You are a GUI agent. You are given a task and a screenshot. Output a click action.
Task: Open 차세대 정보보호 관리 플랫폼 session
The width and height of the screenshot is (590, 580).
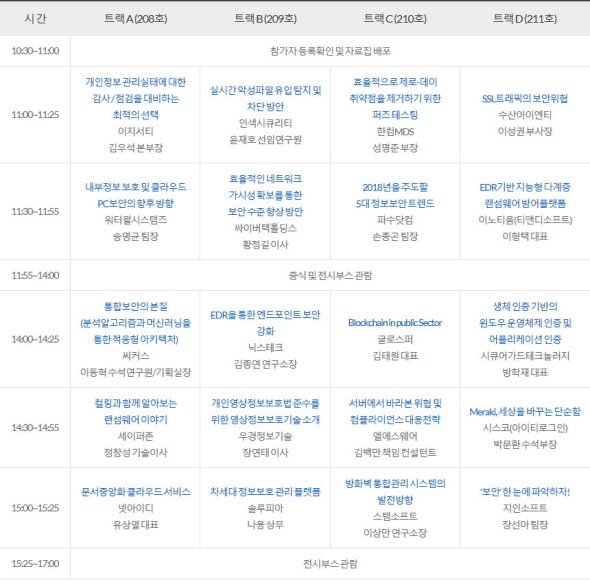click(x=265, y=492)
